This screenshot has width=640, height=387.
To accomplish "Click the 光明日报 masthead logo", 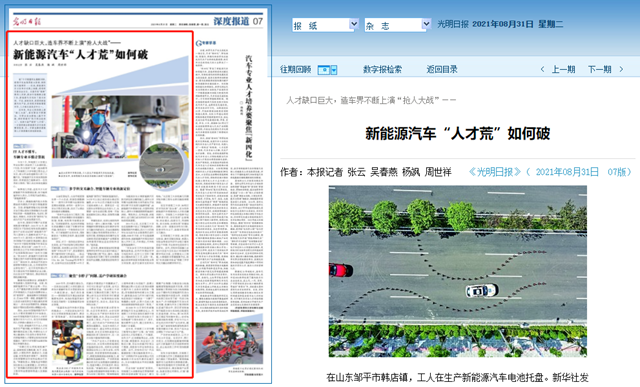I will tap(27, 21).
